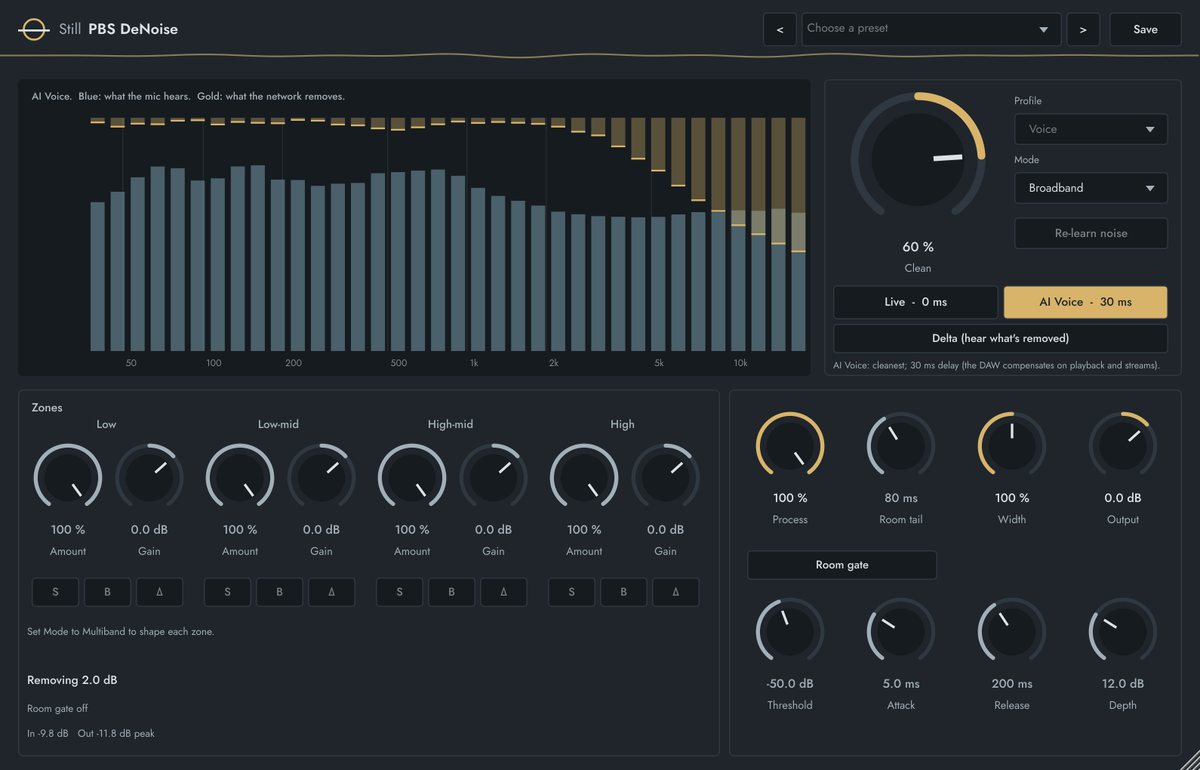Click the Attack knob
Image resolution: width=1200 pixels, height=770 pixels.
901,632
